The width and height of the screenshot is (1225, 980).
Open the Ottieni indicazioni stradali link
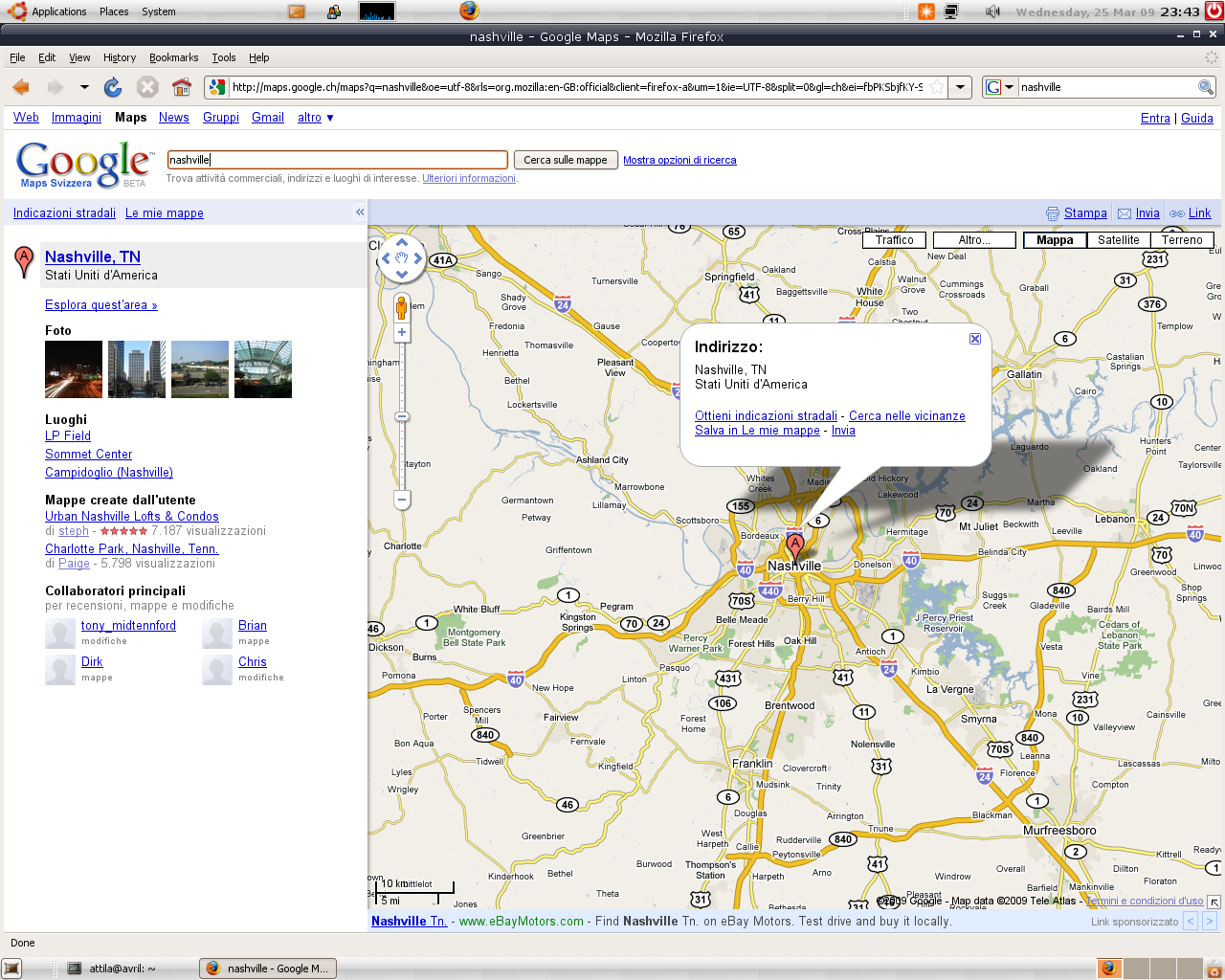(766, 416)
